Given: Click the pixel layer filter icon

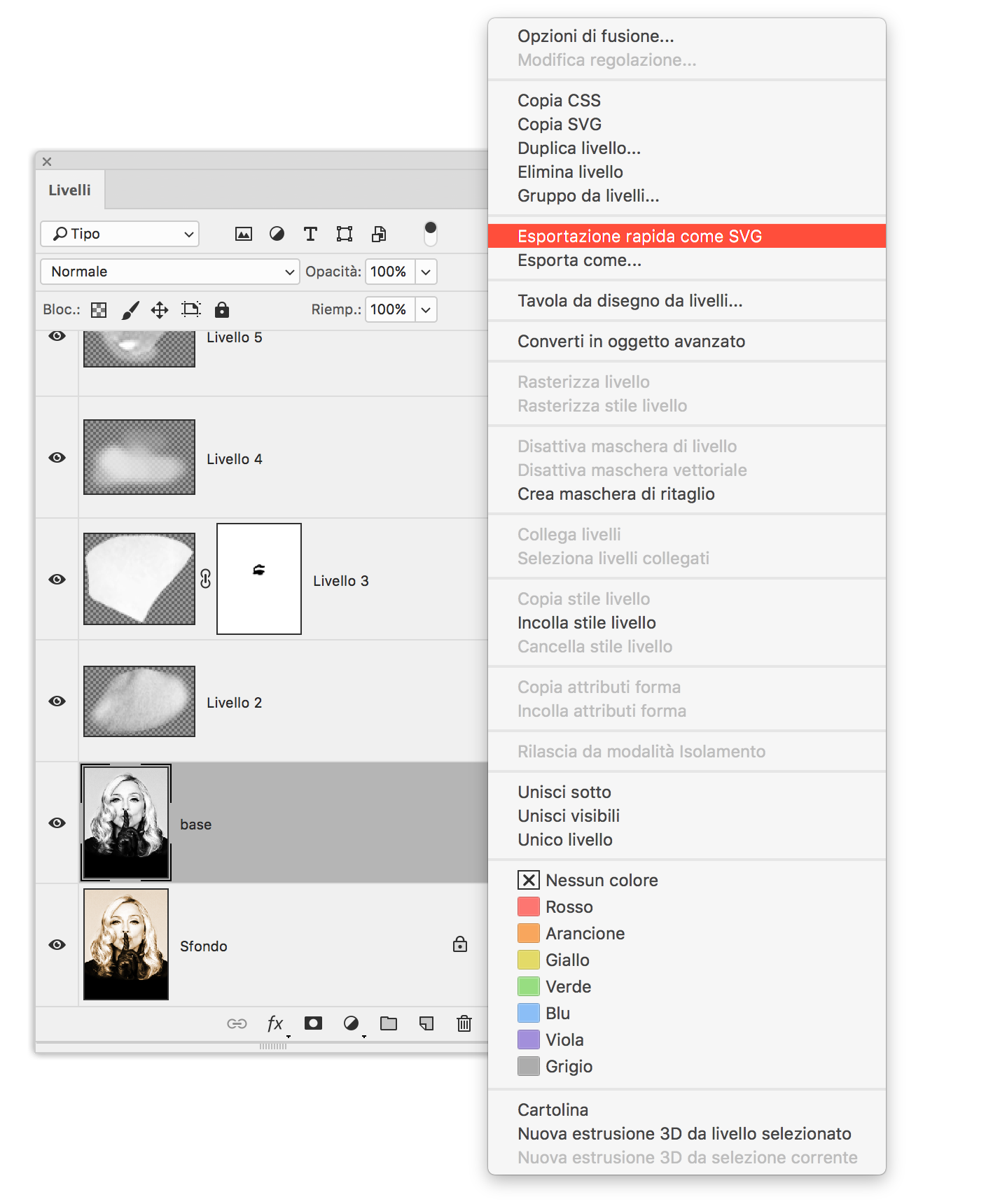Looking at the screenshot, I should [243, 234].
